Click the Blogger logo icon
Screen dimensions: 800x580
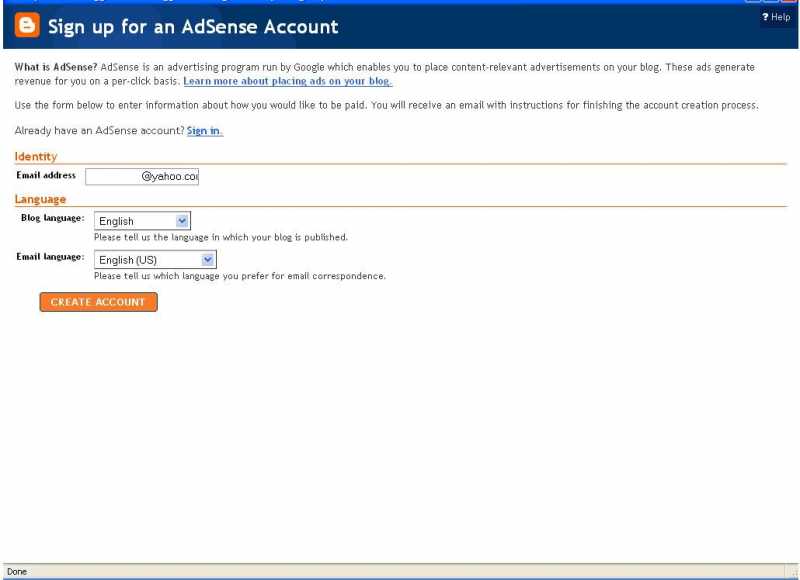25,25
